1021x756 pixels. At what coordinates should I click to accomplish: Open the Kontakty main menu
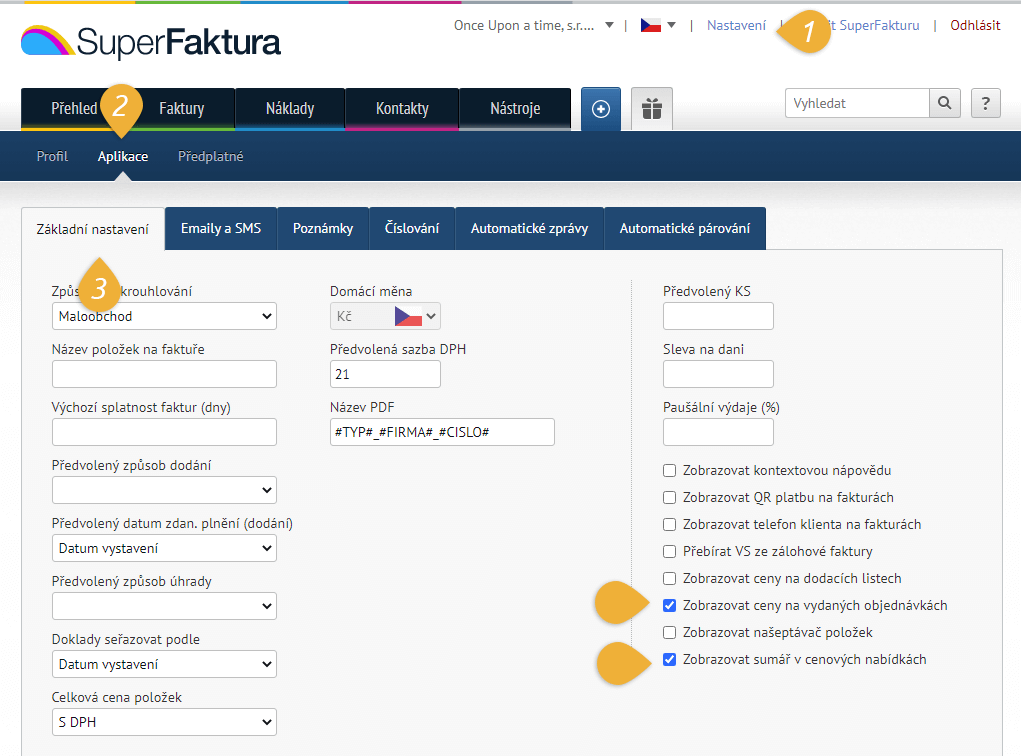402,109
